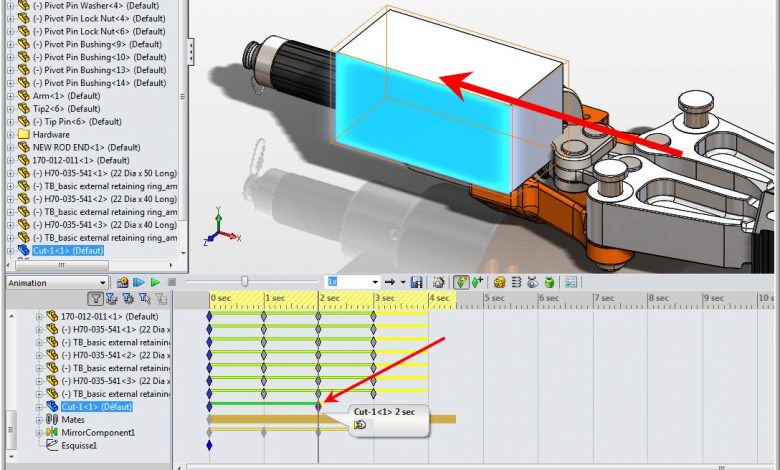Expand the Hardware folder
780x470 pixels.
pyautogui.click(x=10, y=134)
